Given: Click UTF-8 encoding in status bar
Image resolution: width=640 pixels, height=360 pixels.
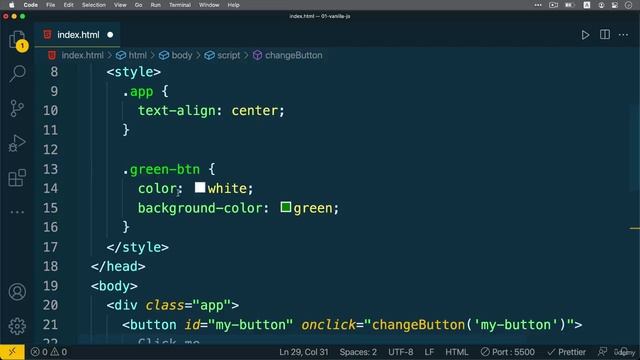Looking at the screenshot, I should 400,352.
